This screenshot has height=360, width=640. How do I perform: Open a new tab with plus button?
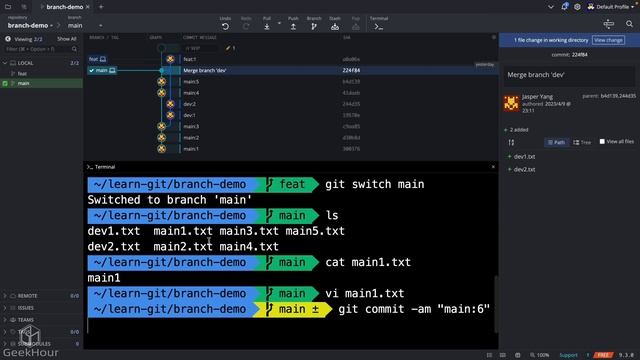point(101,7)
